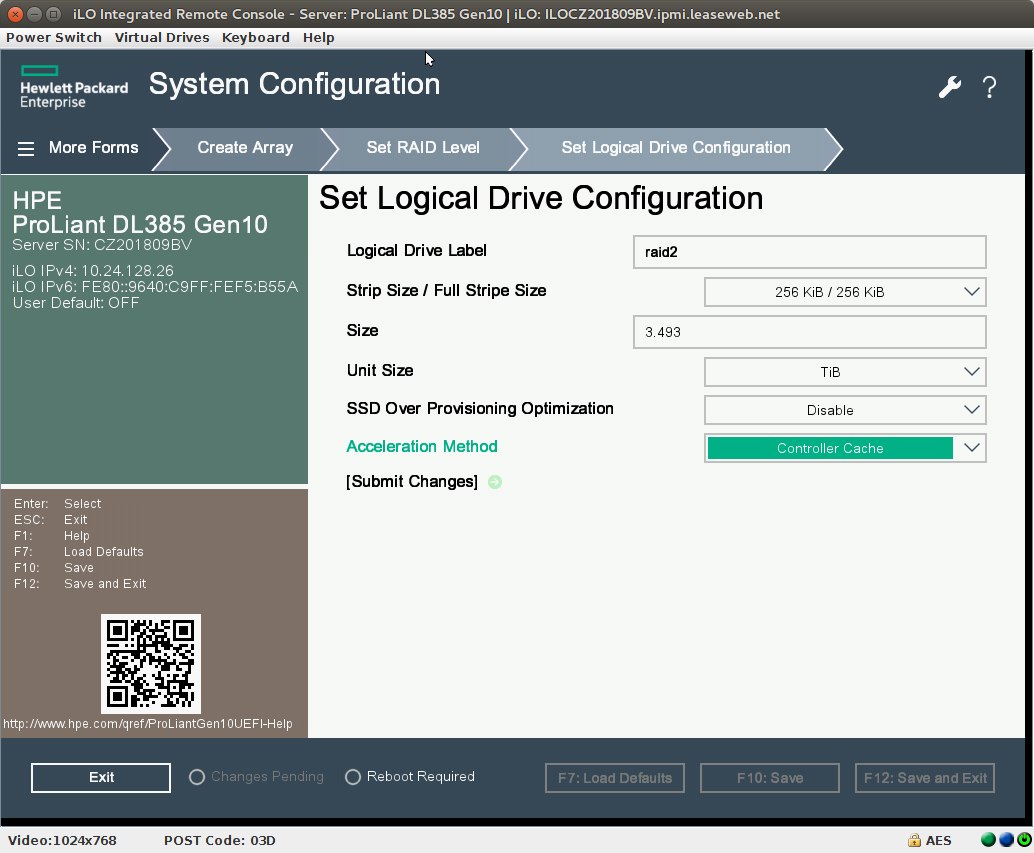The image size is (1034, 853).
Task: Click the green Submit Changes arrow icon
Action: (495, 482)
